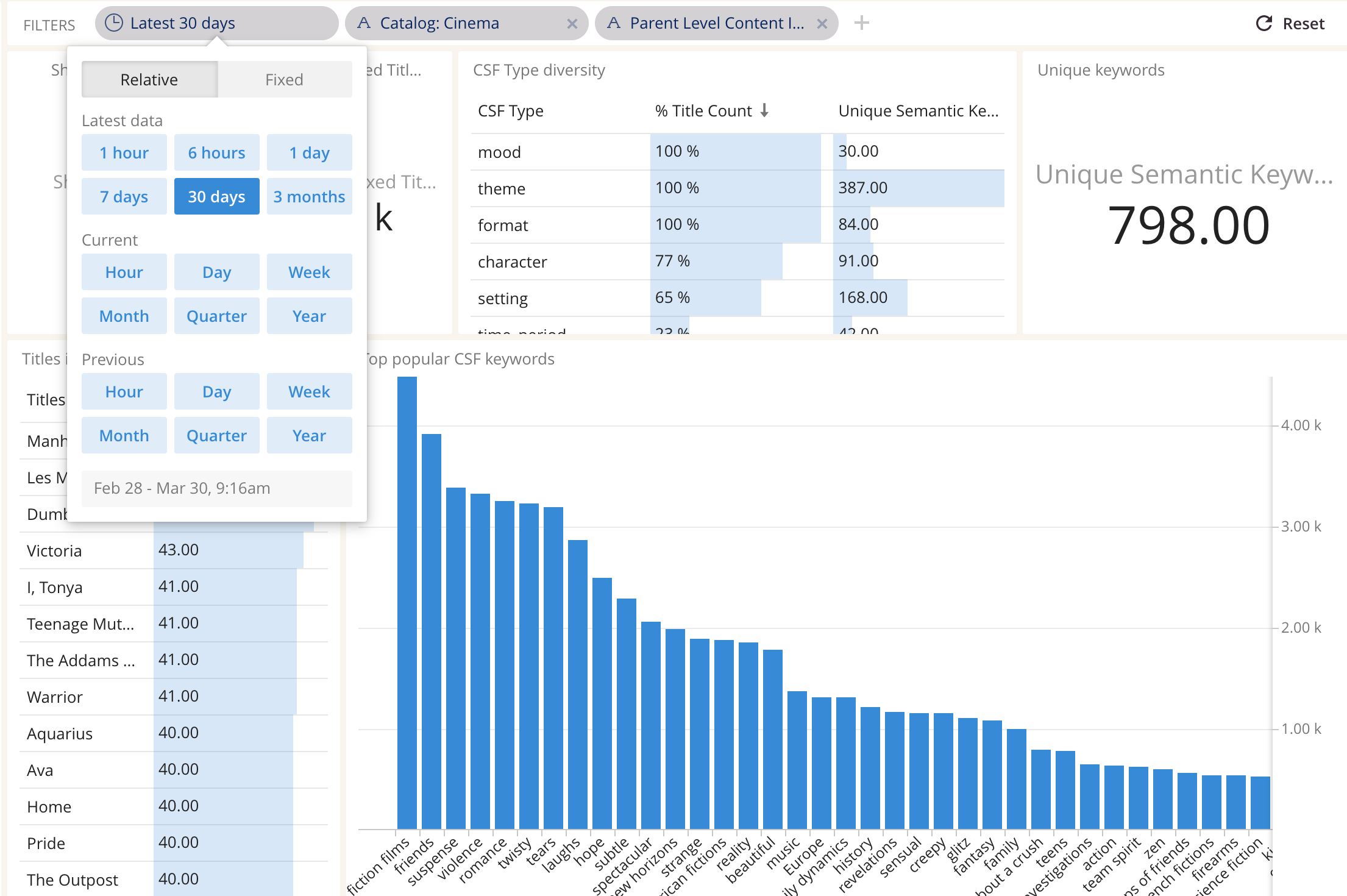This screenshot has width=1347, height=896.
Task: Select the Victoria title row
Action: click(174, 550)
